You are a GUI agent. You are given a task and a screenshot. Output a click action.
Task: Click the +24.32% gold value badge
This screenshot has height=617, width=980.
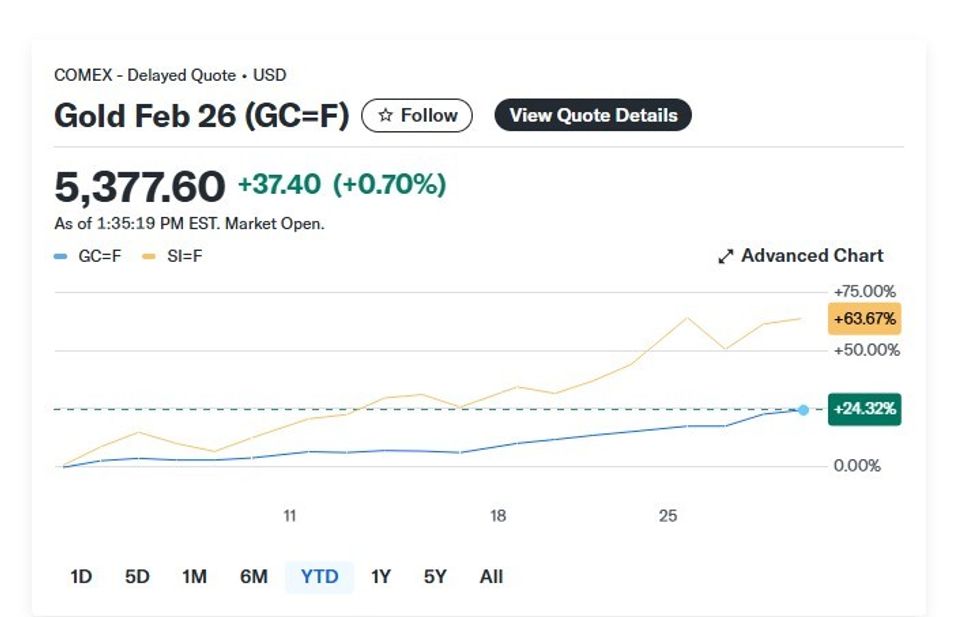click(x=864, y=410)
